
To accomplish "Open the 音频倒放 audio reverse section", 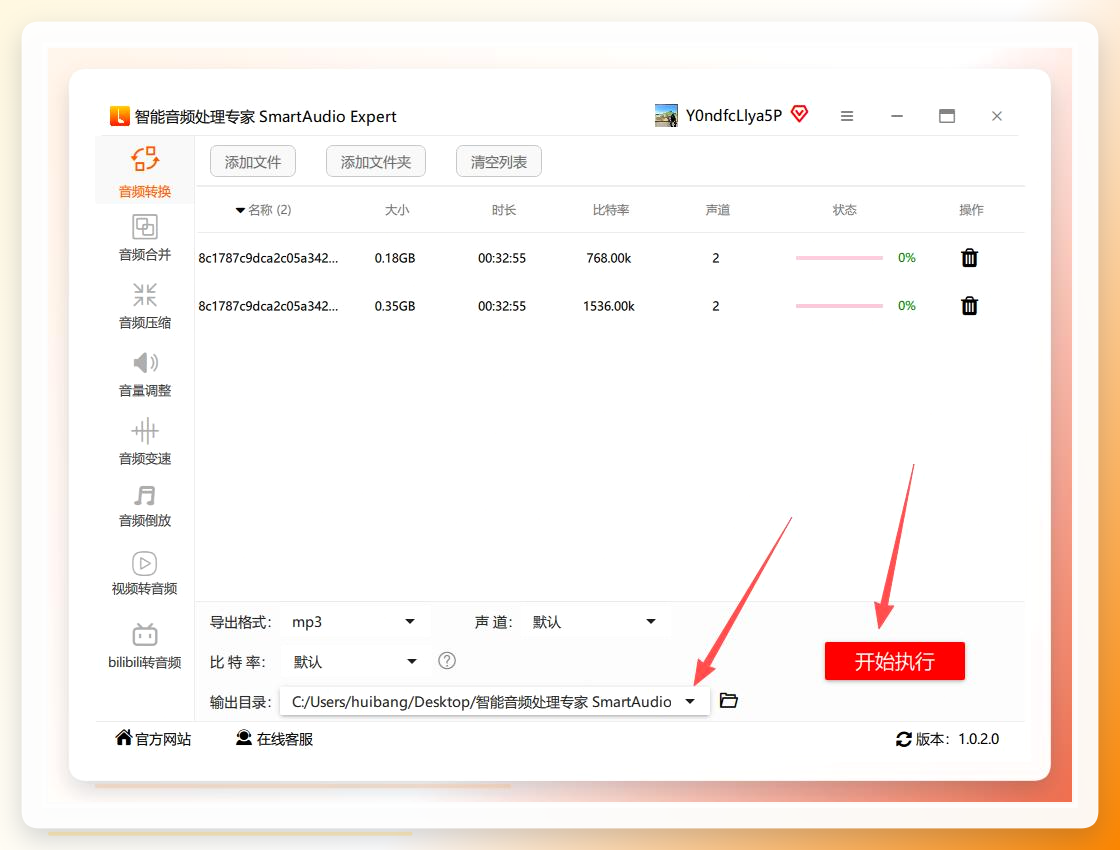I will click(x=145, y=506).
